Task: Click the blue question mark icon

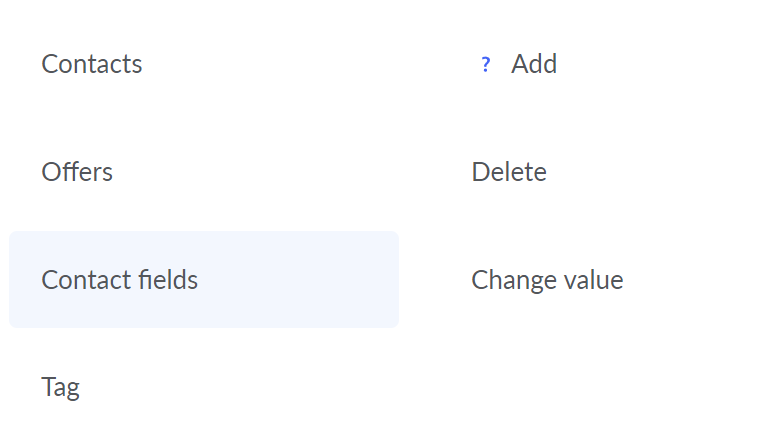Action: pos(485,64)
